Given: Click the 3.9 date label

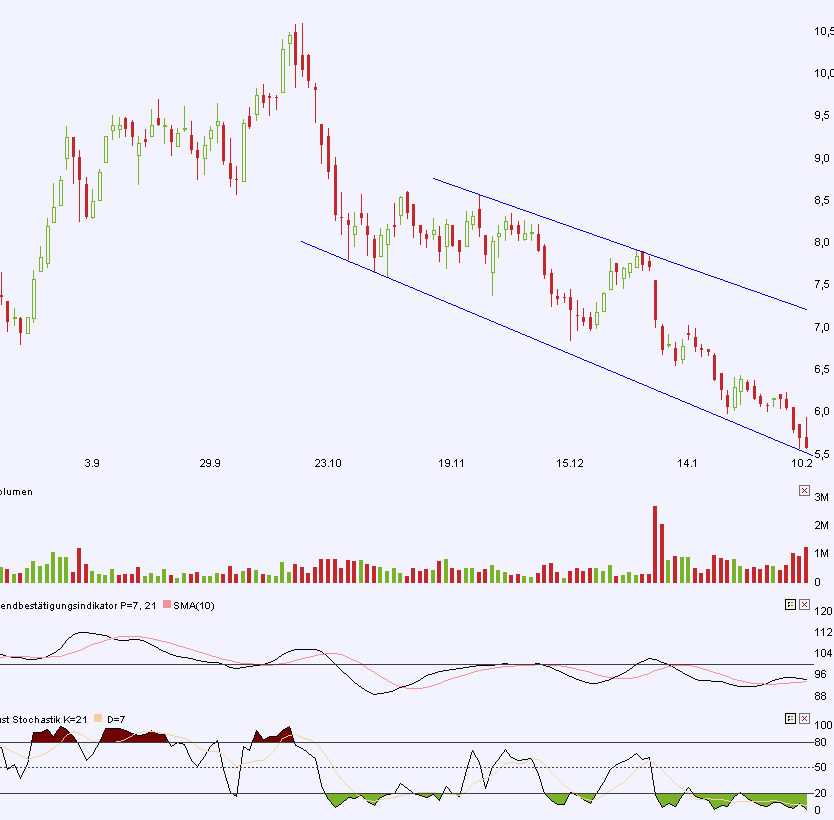Looking at the screenshot, I should click(x=91, y=463).
